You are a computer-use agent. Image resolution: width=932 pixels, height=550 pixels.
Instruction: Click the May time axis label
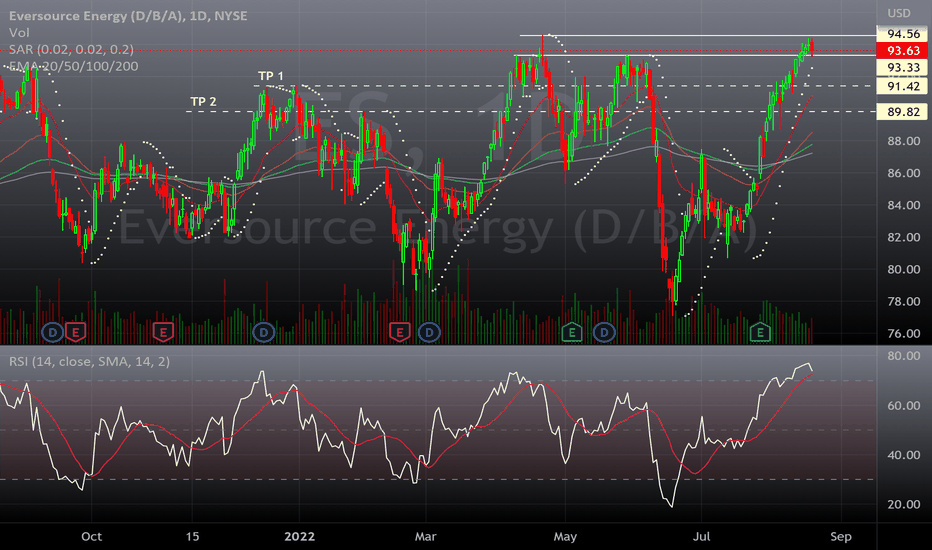[565, 536]
